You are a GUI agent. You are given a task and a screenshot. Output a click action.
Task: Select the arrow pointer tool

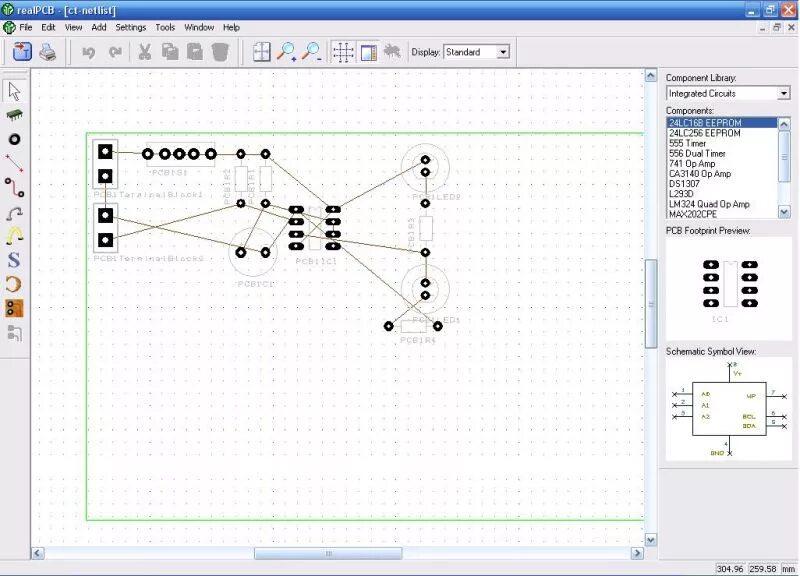click(x=14, y=91)
